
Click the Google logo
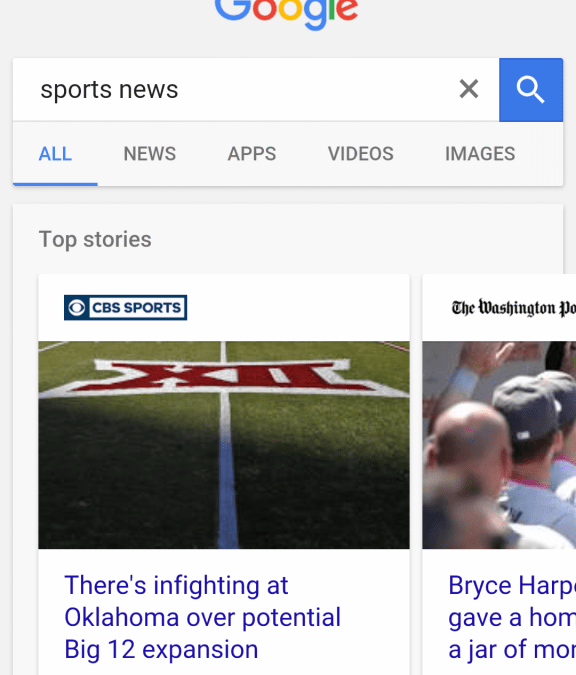click(286, 12)
